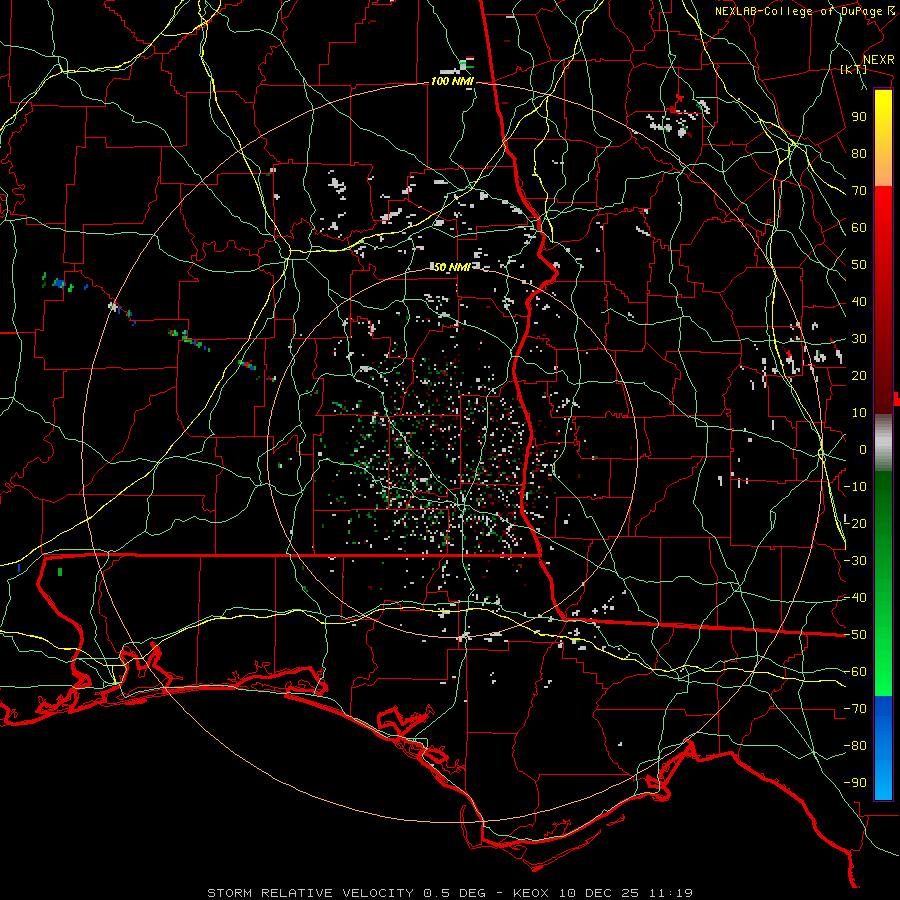Click the NEXR label above the scale
Image resolution: width=900 pixels, height=900 pixels.
pos(878,60)
